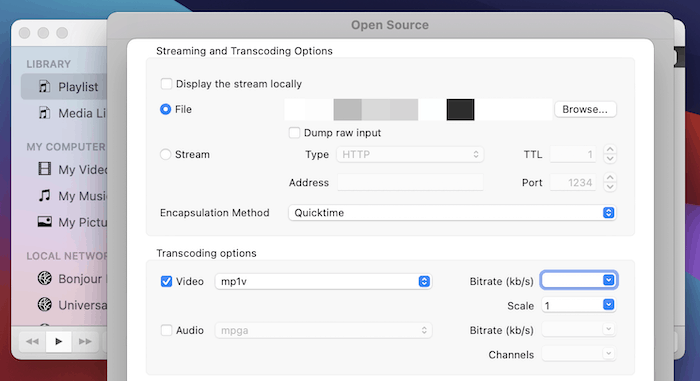
Task: Open the video Bitrate combo box arrow
Action: [608, 280]
